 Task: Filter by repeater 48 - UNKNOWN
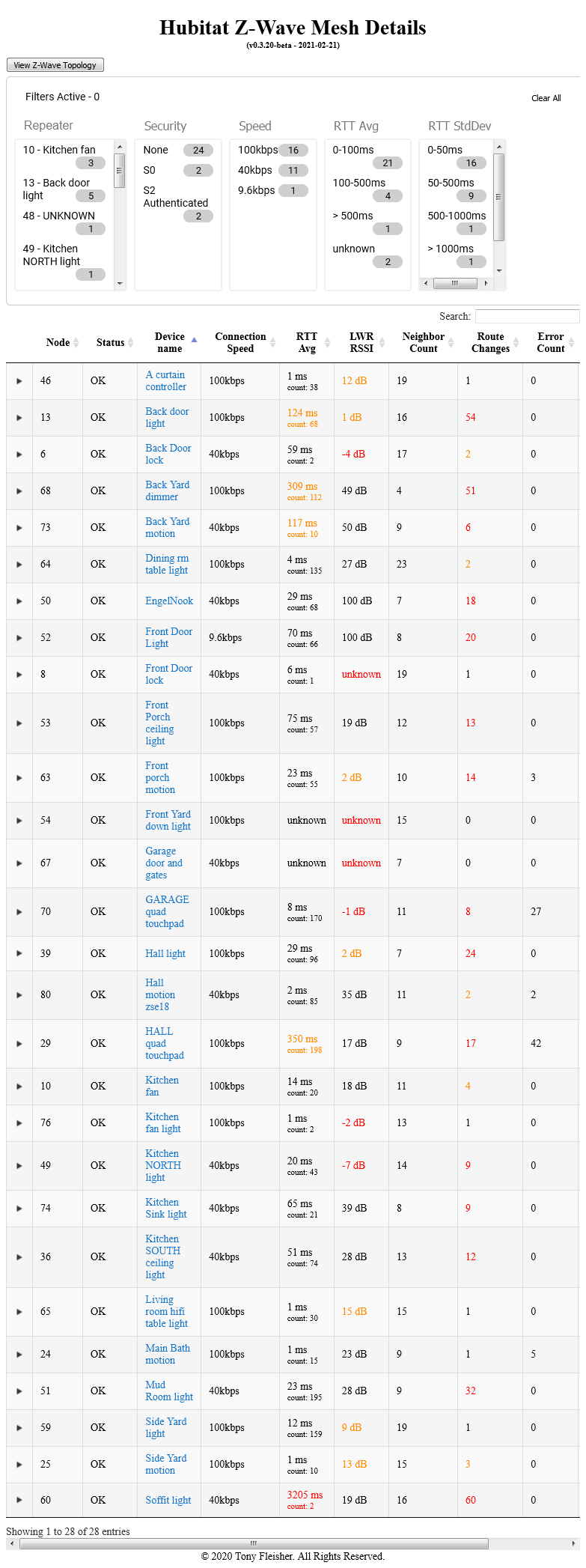tap(64, 222)
